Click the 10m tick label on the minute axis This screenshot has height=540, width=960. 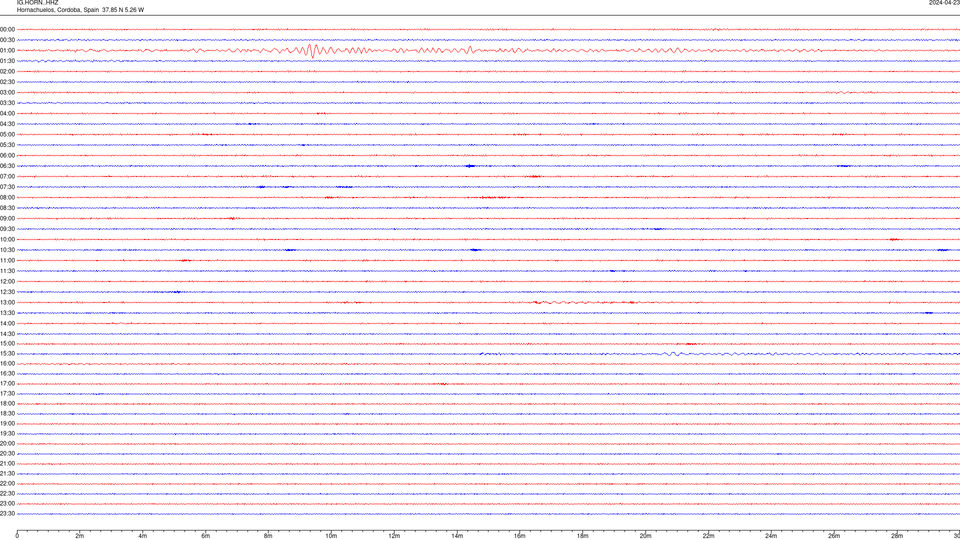click(331, 536)
